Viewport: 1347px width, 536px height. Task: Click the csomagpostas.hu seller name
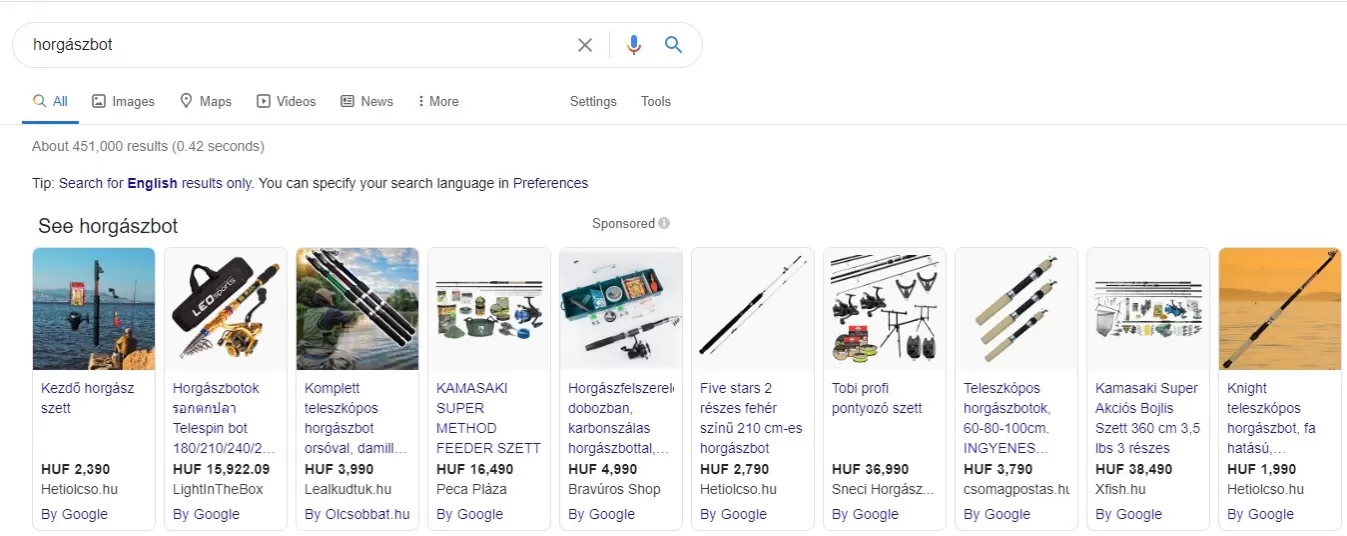pos(1017,489)
